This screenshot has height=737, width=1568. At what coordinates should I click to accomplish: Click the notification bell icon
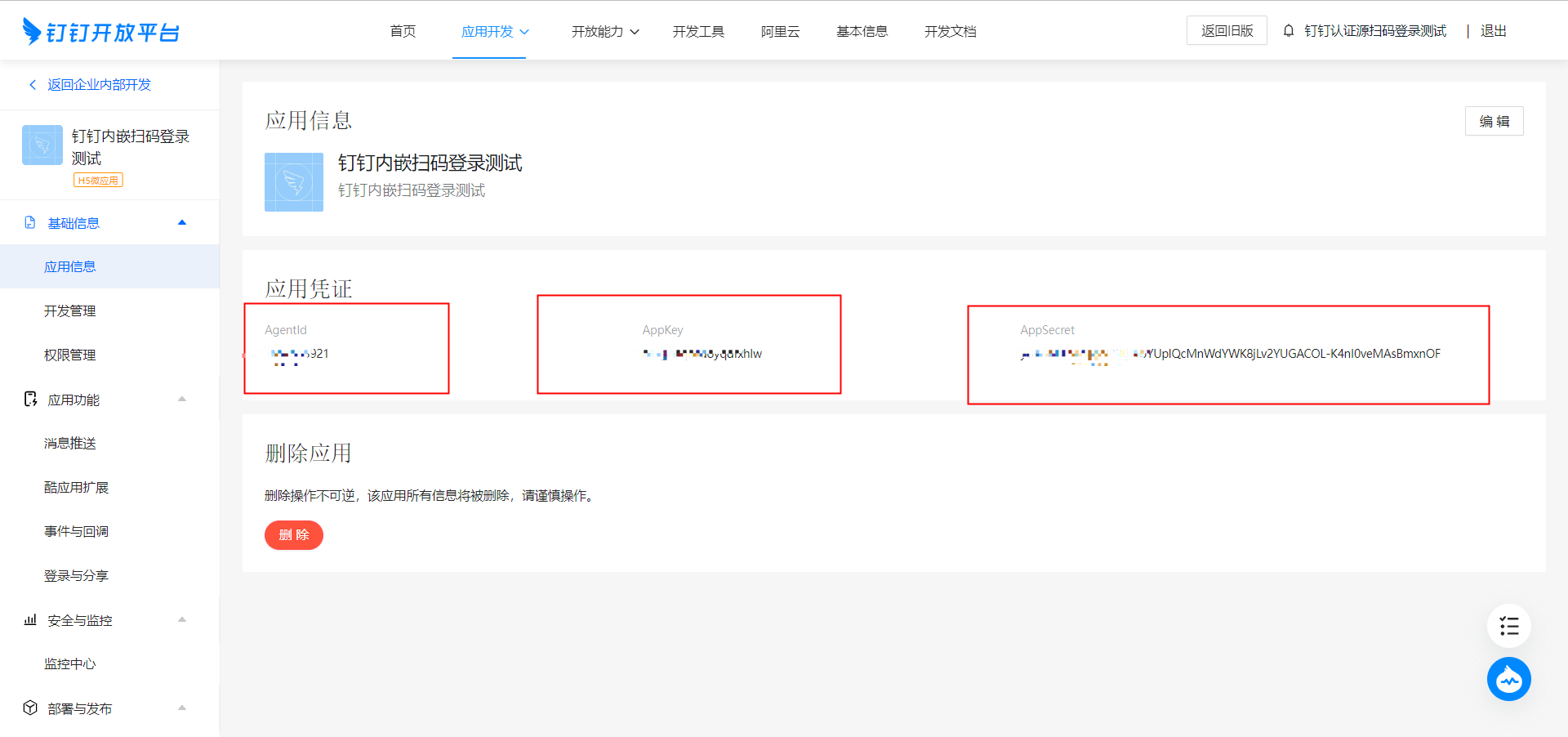coord(1289,31)
